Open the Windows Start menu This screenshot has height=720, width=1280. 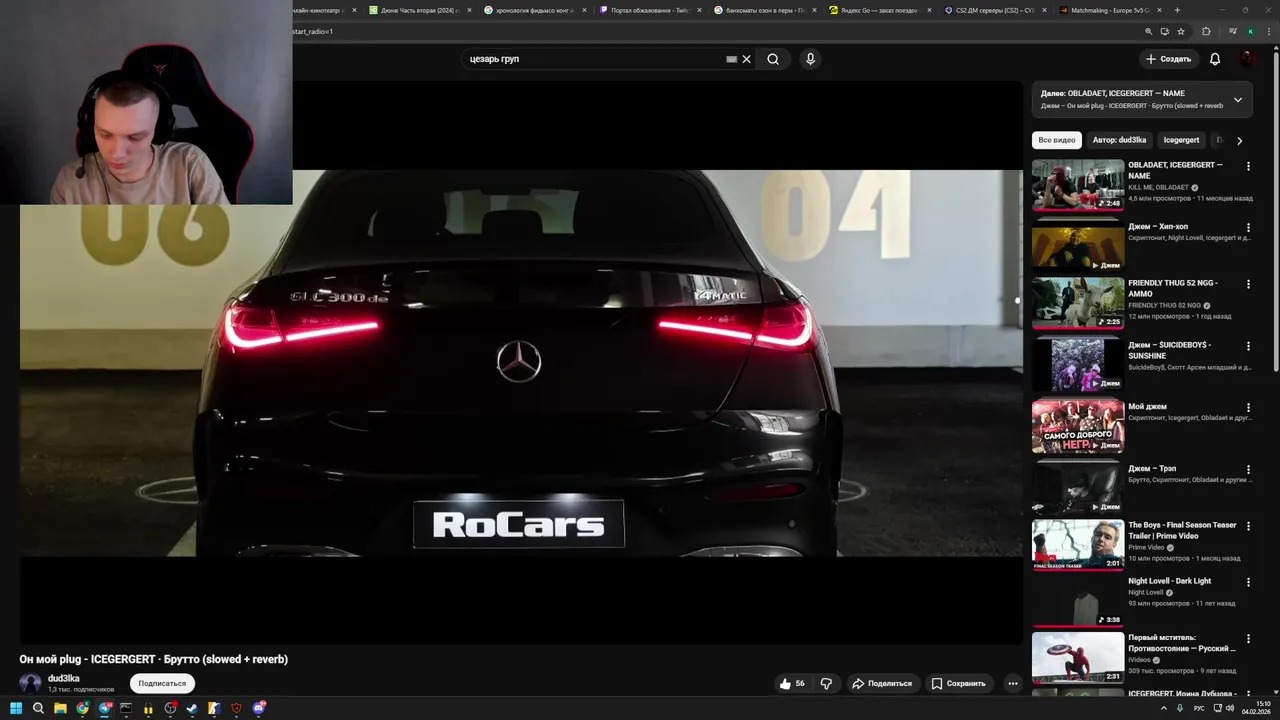point(16,708)
